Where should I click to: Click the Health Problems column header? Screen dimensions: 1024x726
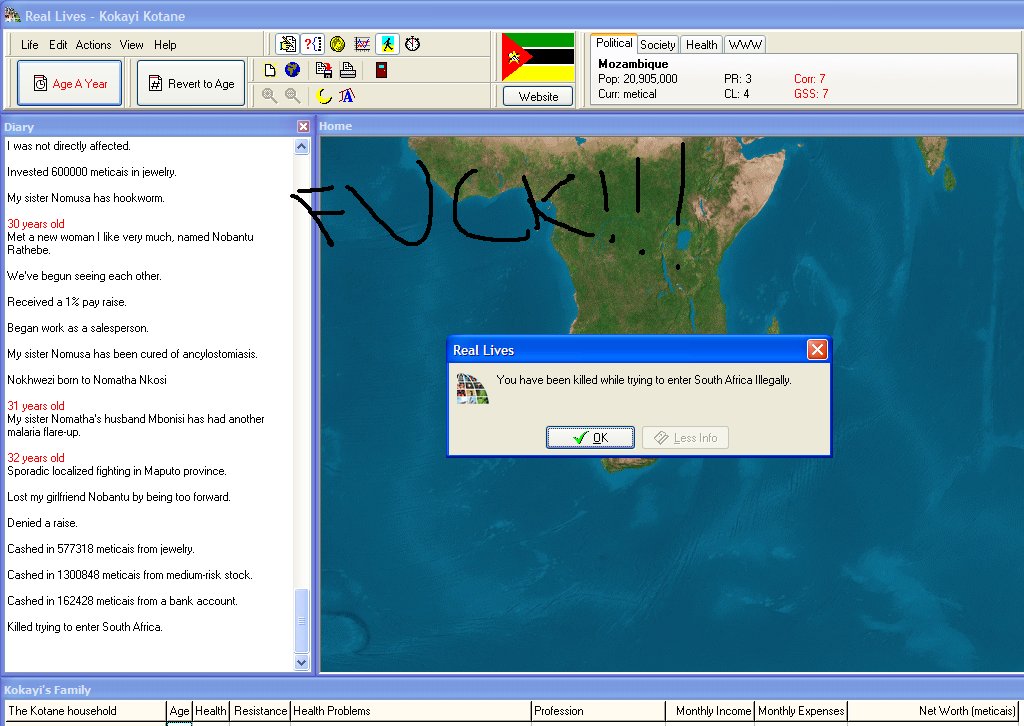click(x=411, y=711)
